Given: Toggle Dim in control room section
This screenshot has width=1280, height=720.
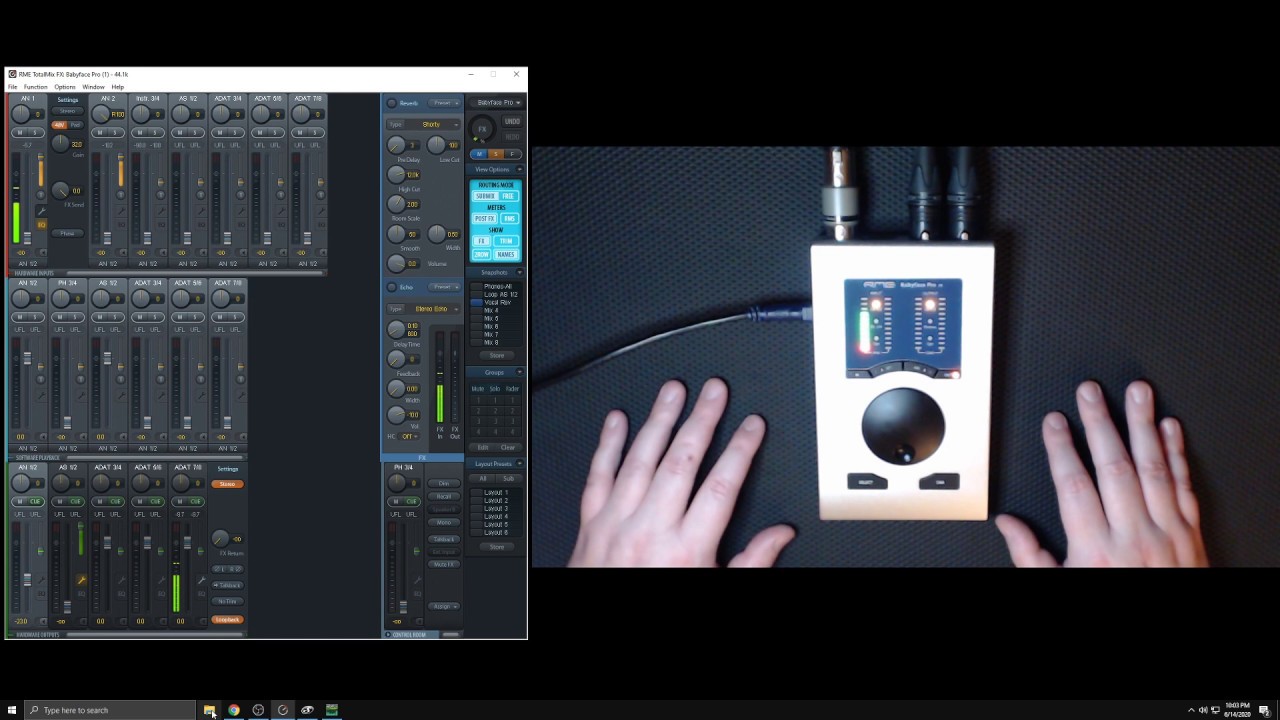Looking at the screenshot, I should pyautogui.click(x=444, y=483).
